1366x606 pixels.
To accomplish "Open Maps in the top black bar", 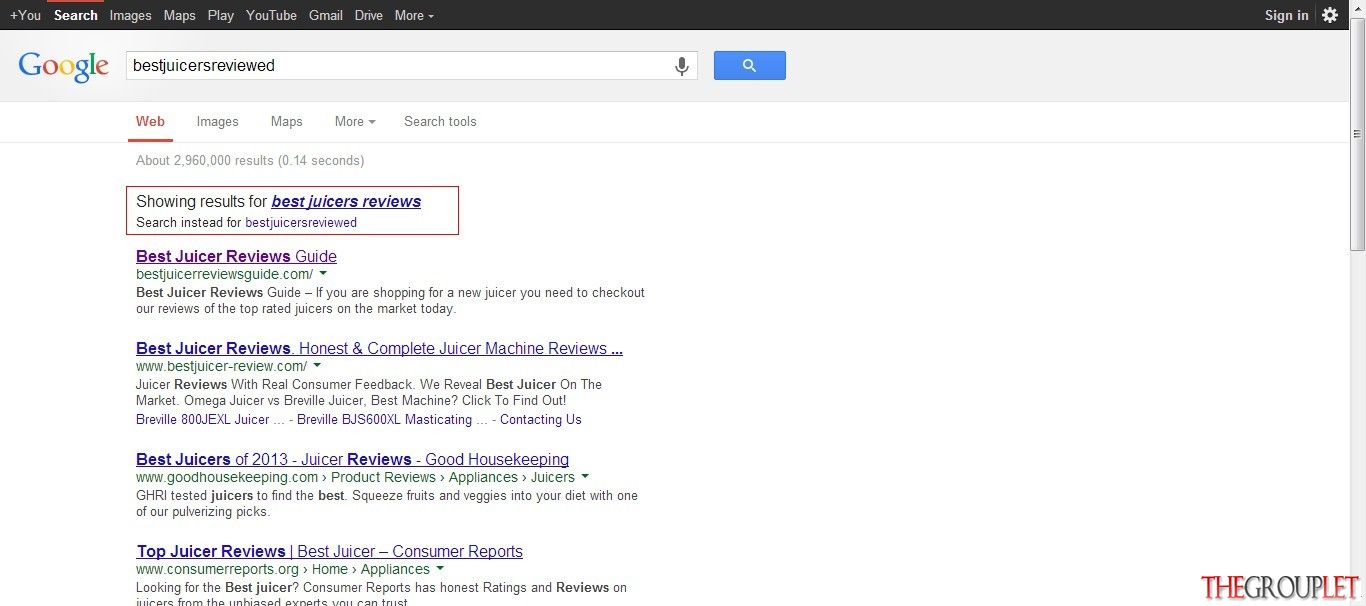I will click(180, 15).
